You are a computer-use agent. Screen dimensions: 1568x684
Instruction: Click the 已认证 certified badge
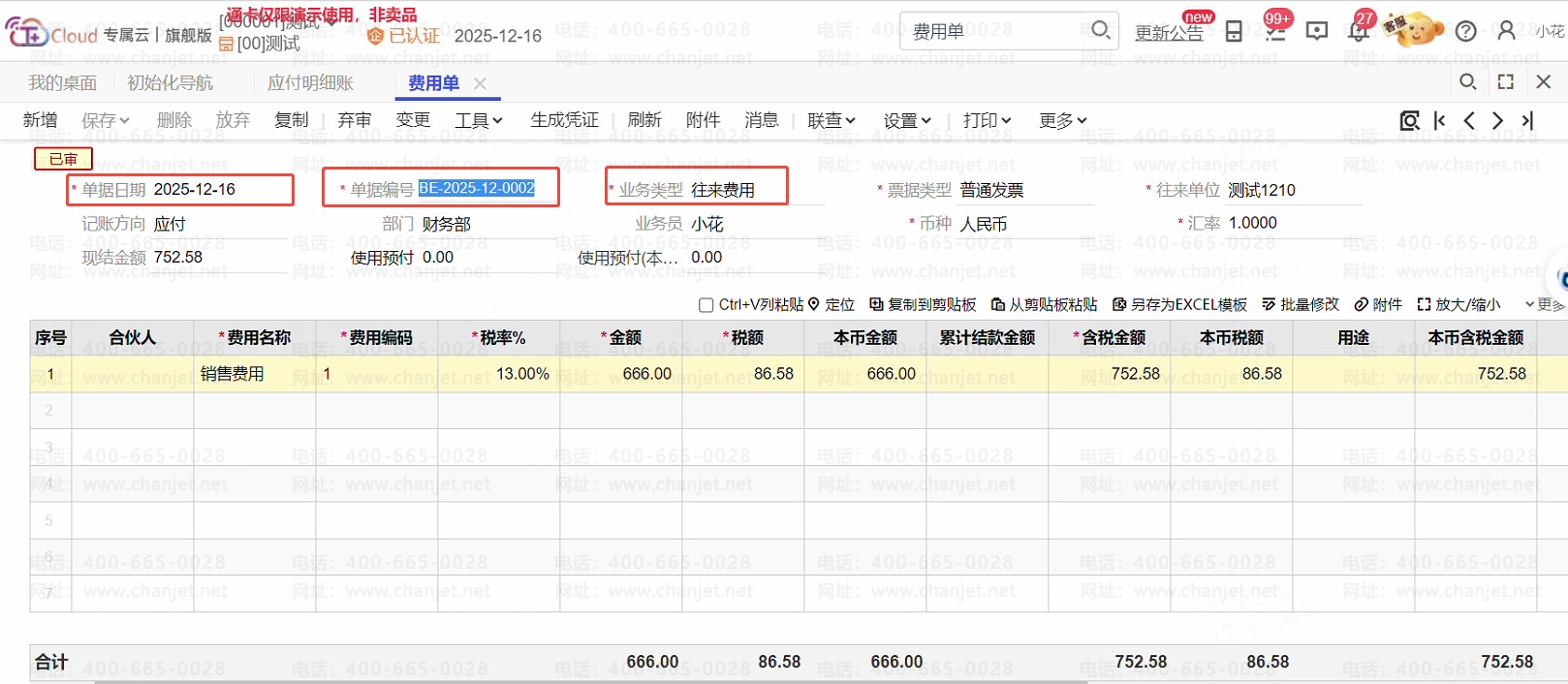(404, 36)
